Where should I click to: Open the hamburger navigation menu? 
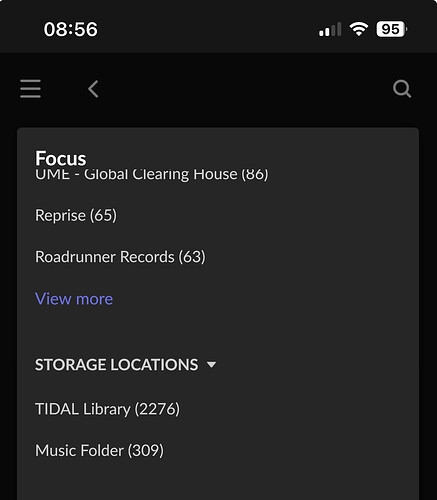point(30,89)
